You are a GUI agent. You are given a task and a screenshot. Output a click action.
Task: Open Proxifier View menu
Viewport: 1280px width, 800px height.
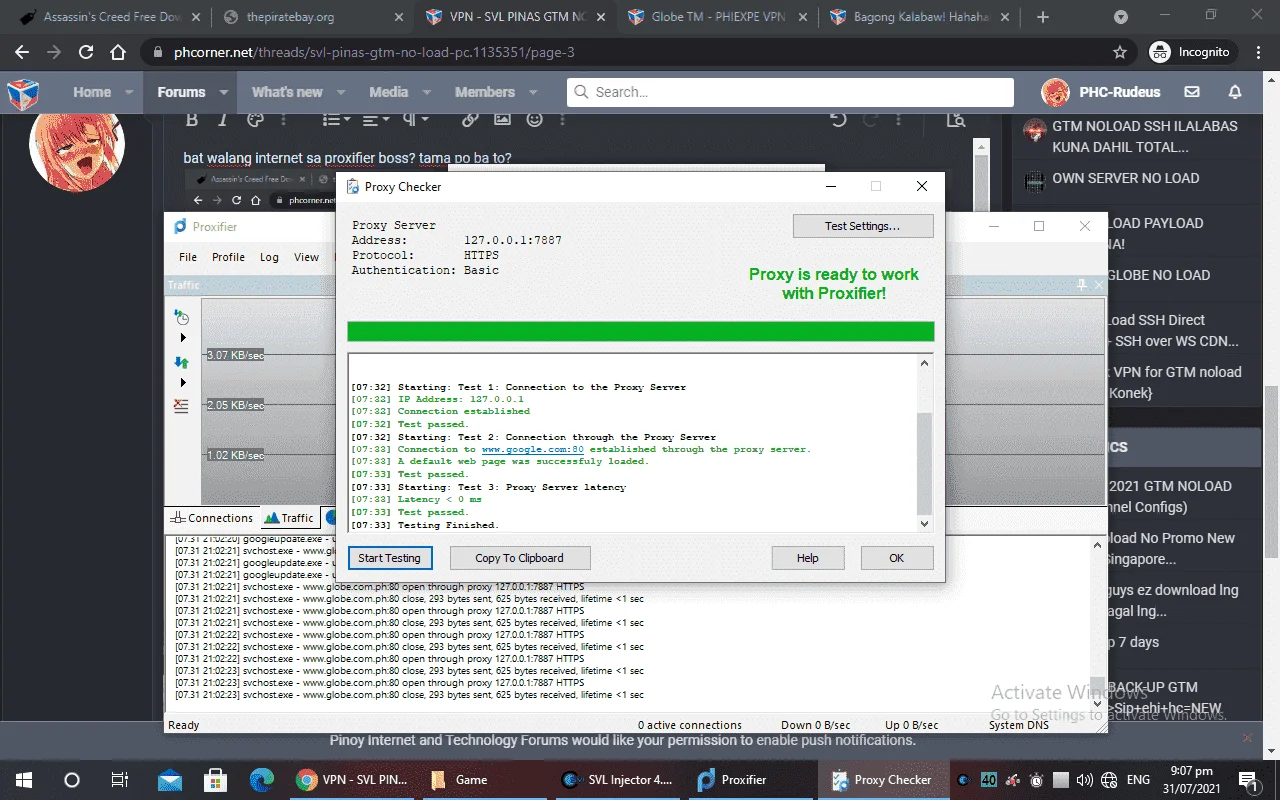click(306, 257)
